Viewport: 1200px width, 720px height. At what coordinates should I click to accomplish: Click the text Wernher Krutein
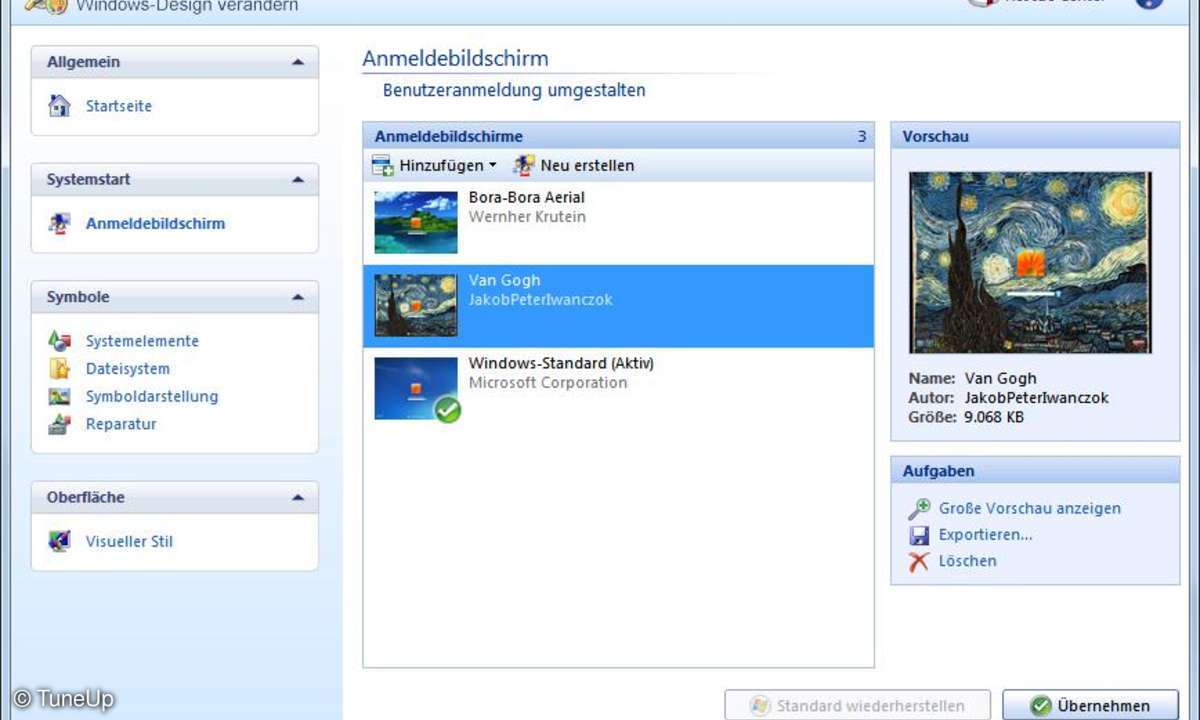527,217
